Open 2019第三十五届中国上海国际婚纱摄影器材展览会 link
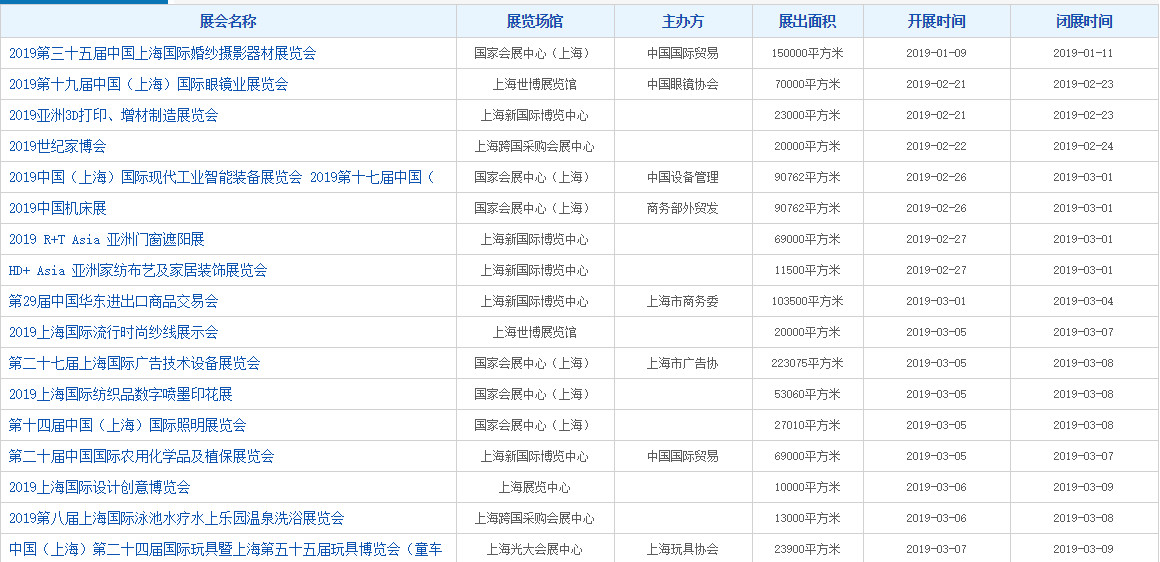1160x562 pixels. click(162, 54)
